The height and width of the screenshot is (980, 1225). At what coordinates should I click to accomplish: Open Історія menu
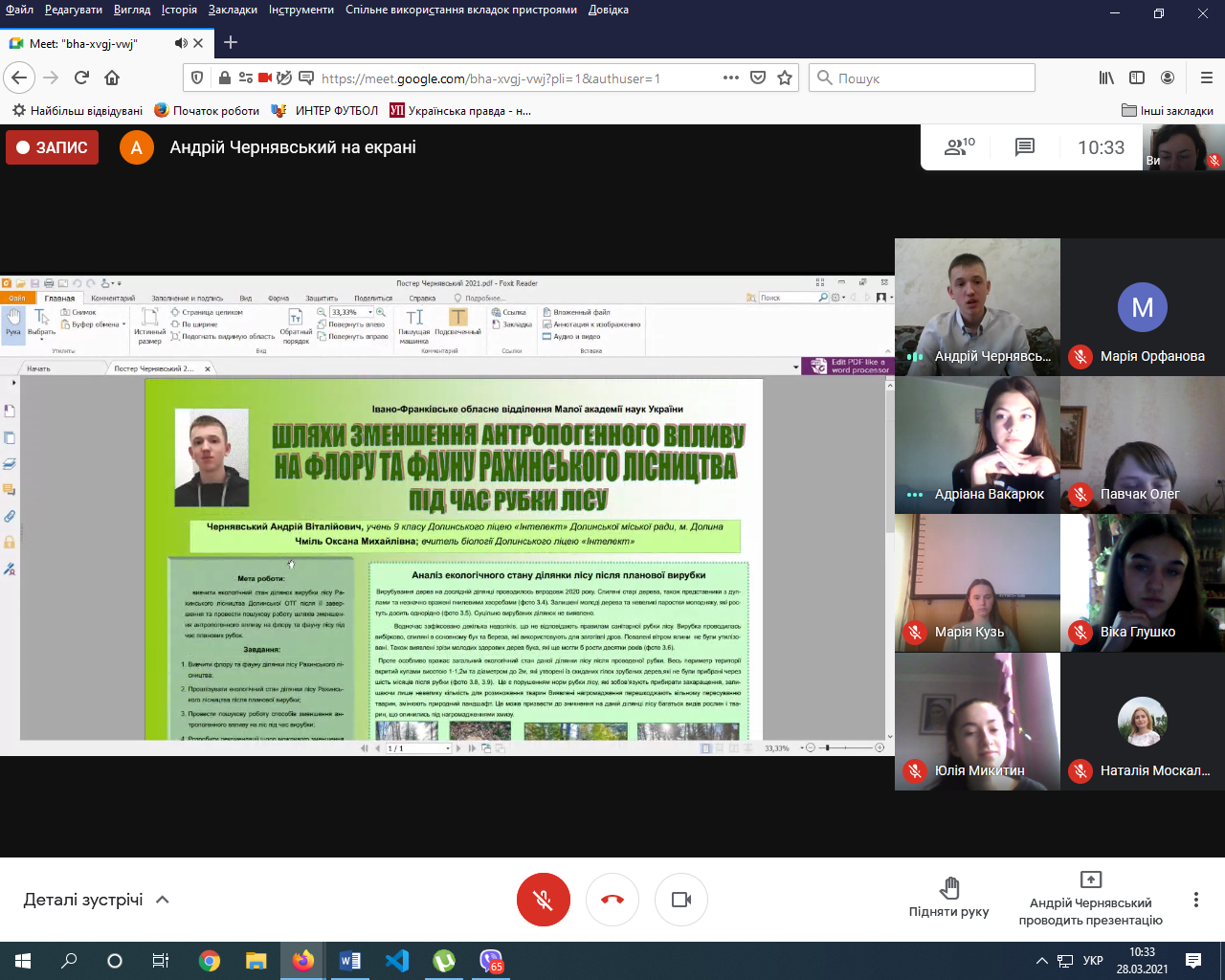(179, 10)
